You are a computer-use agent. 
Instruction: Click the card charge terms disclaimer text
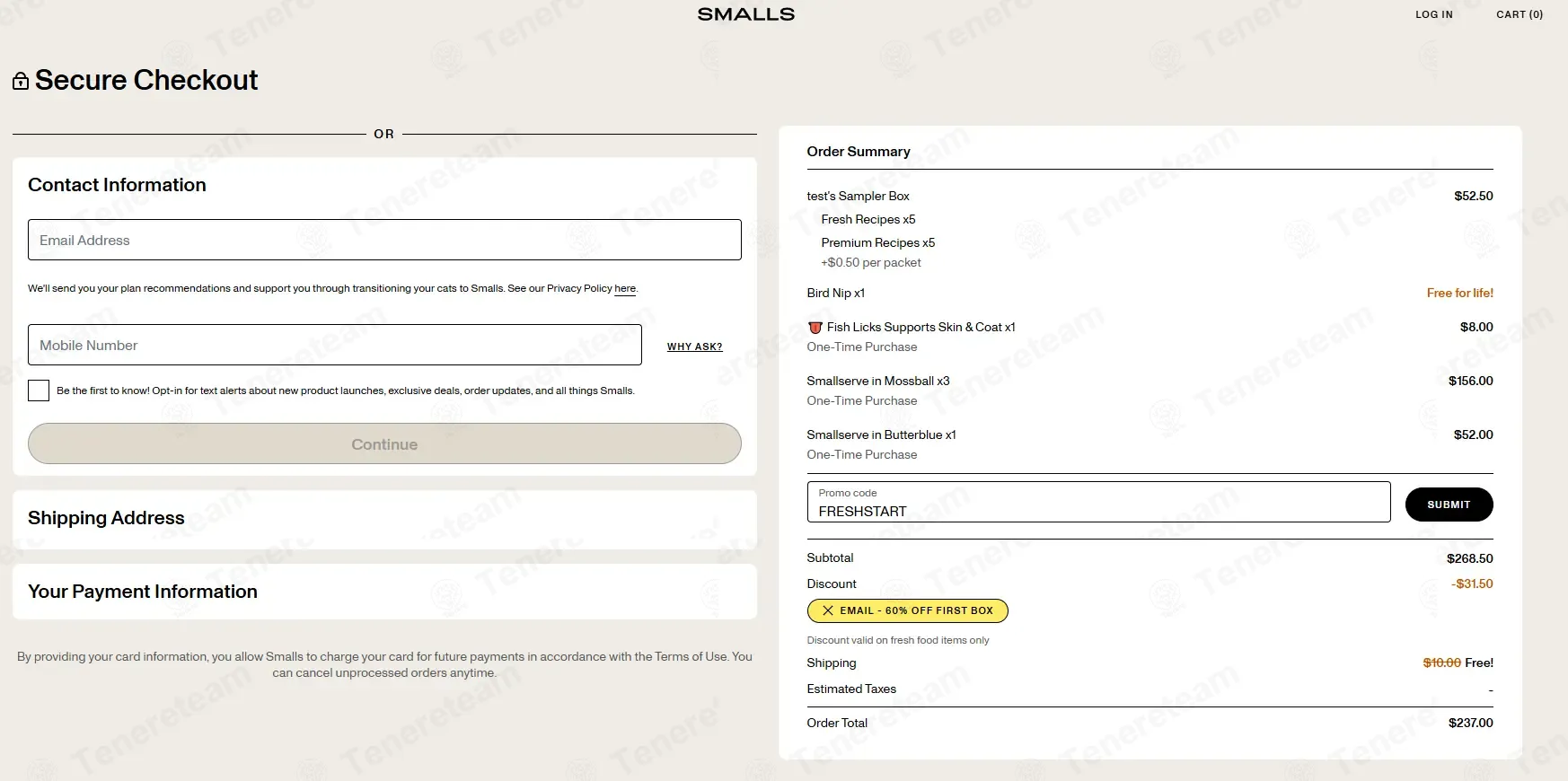pyautogui.click(x=384, y=664)
